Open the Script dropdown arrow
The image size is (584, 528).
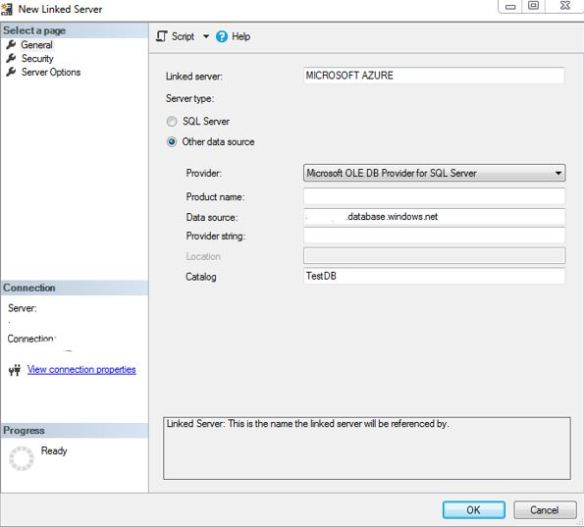206,36
